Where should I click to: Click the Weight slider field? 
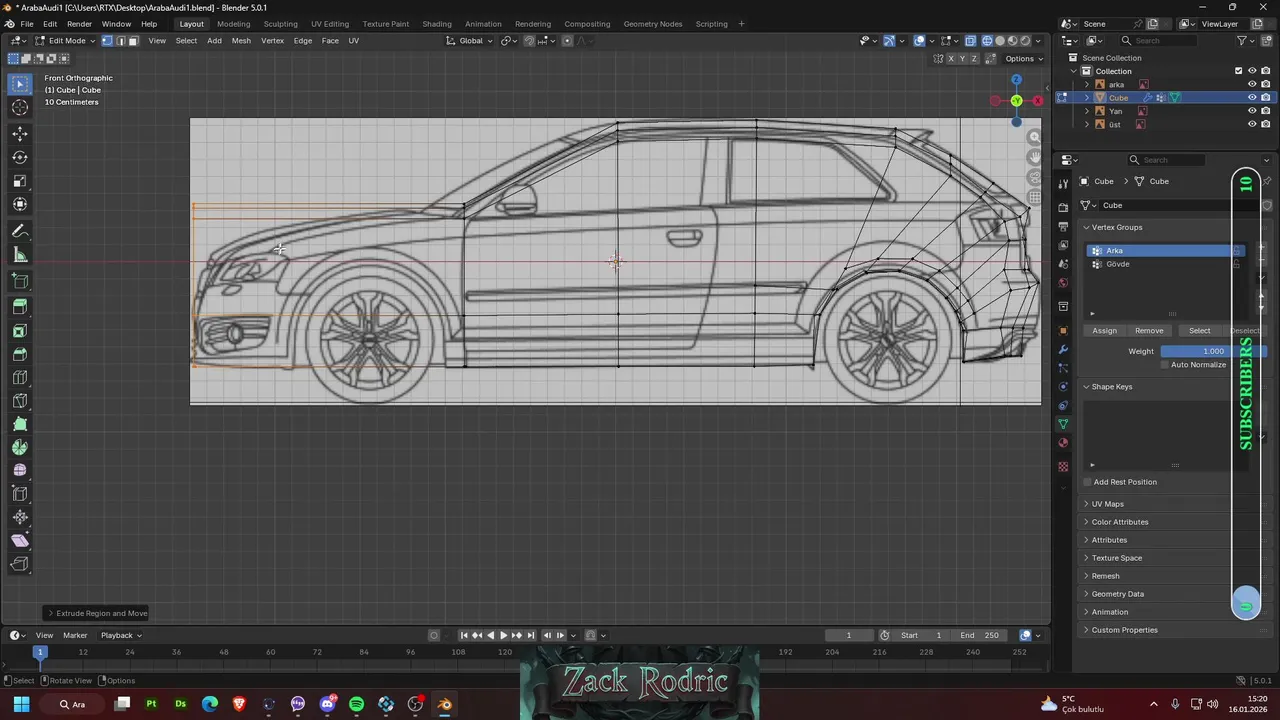pyautogui.click(x=1198, y=351)
